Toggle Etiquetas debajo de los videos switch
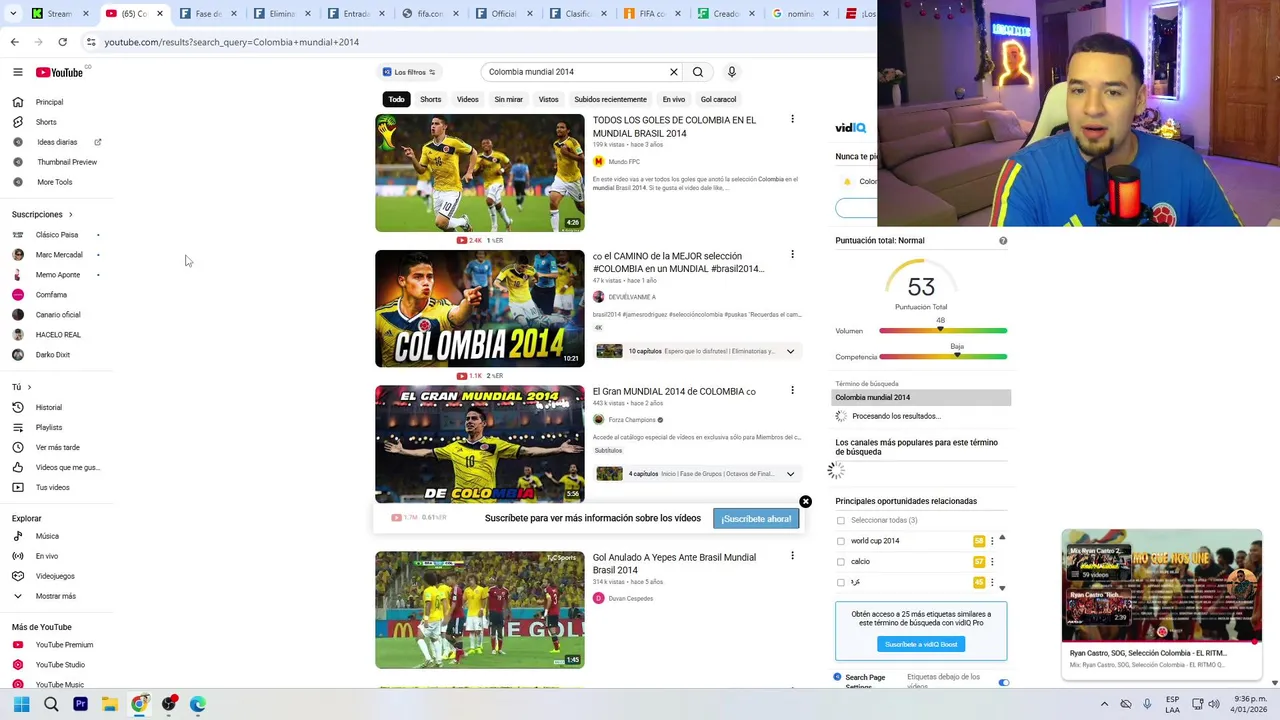 (1003, 682)
